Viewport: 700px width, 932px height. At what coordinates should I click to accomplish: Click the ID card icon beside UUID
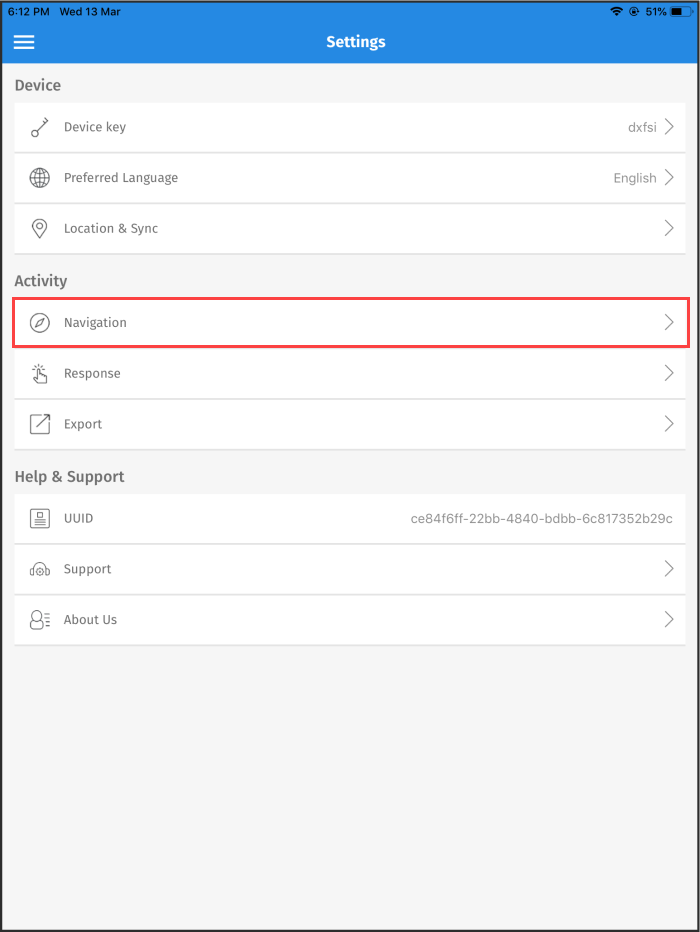click(x=39, y=518)
